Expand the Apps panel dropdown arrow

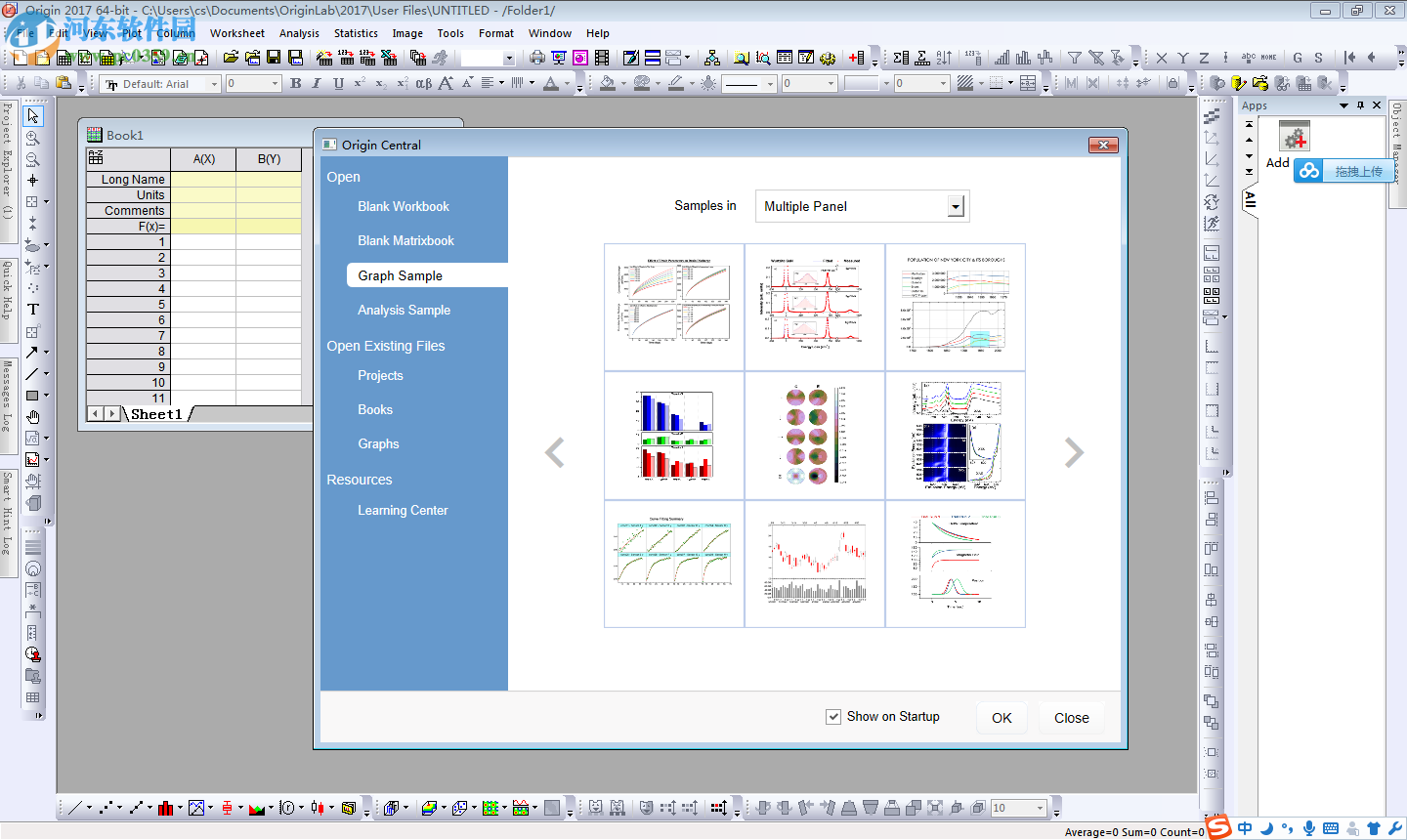tap(1343, 105)
